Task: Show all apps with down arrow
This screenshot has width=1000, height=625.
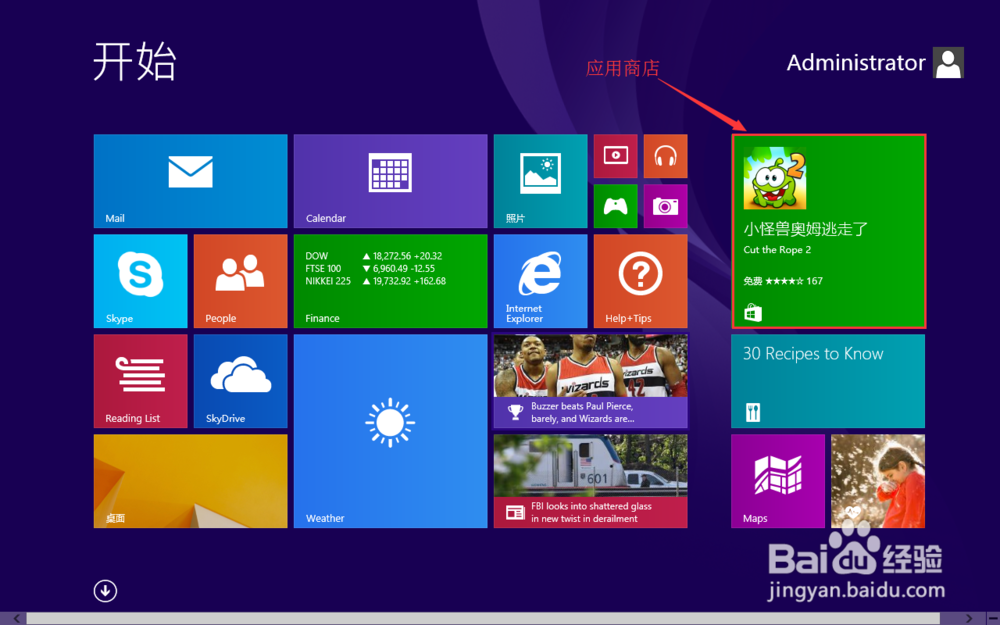Action: (105, 591)
